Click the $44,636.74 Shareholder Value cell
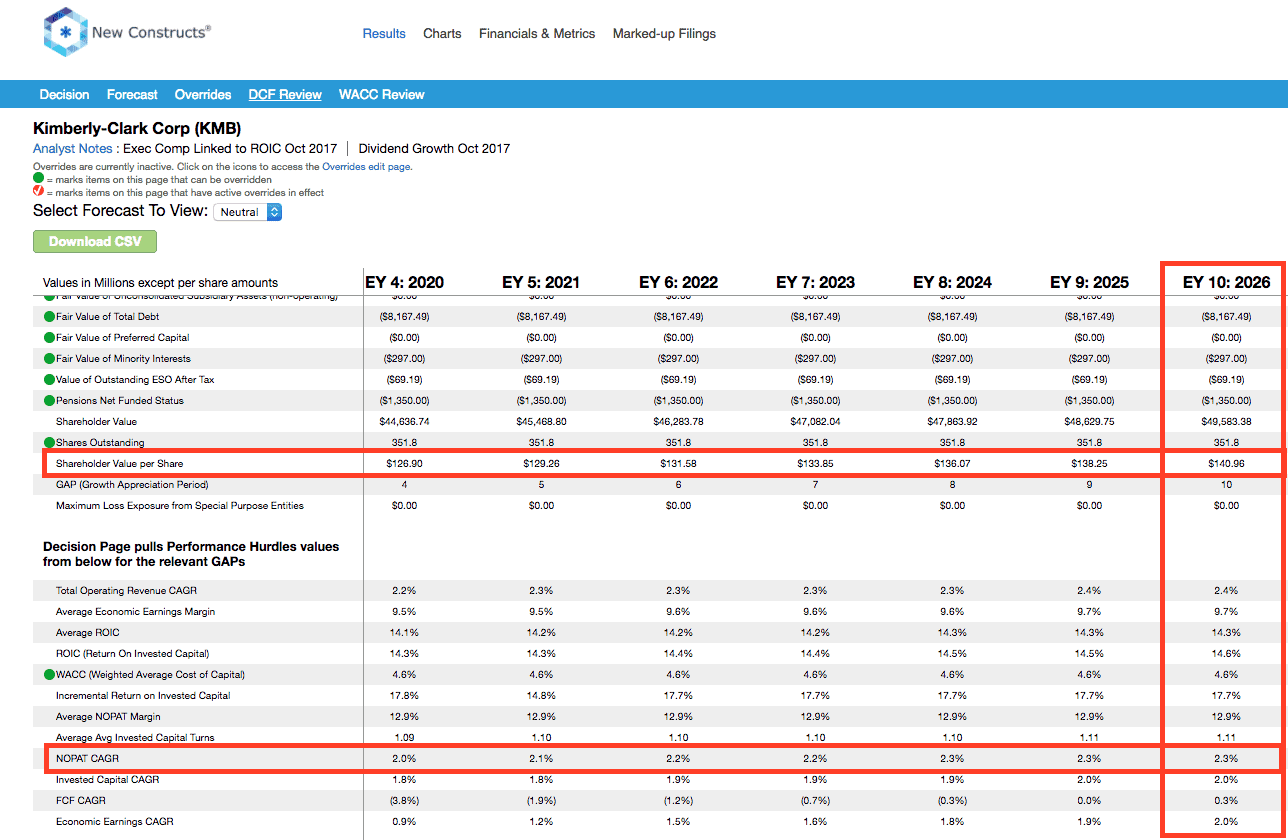 tap(404, 422)
